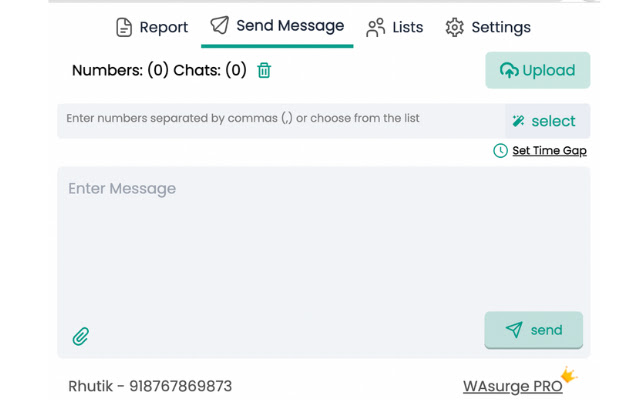Open the WAsurge PRO link
The width and height of the screenshot is (640, 400).
click(513, 386)
